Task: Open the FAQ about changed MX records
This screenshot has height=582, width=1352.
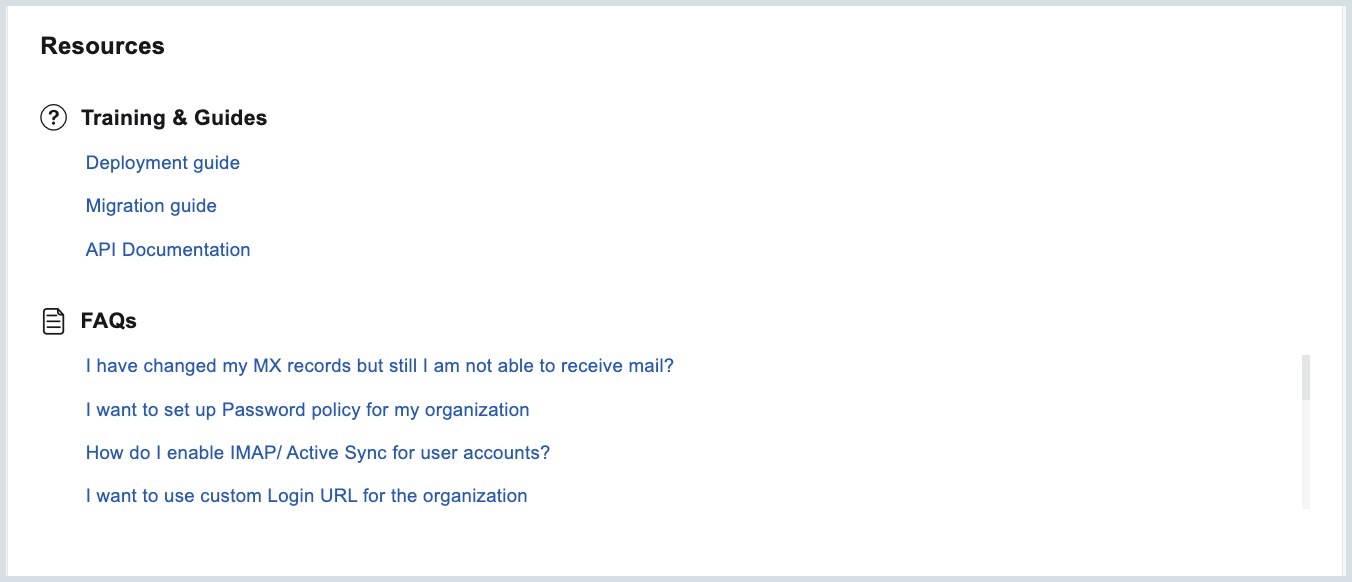Action: 380,366
